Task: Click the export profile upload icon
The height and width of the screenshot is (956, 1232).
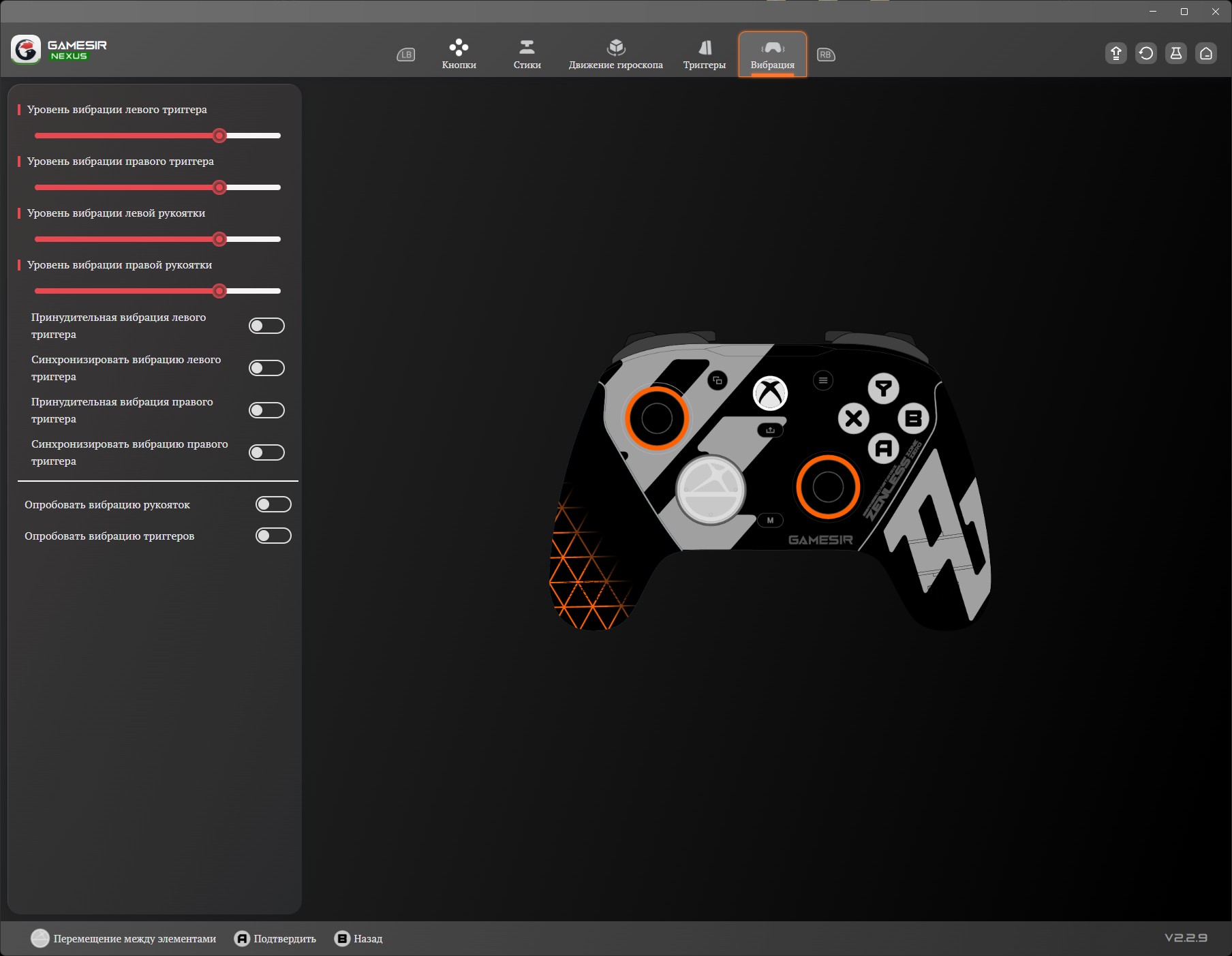Action: pos(1116,53)
